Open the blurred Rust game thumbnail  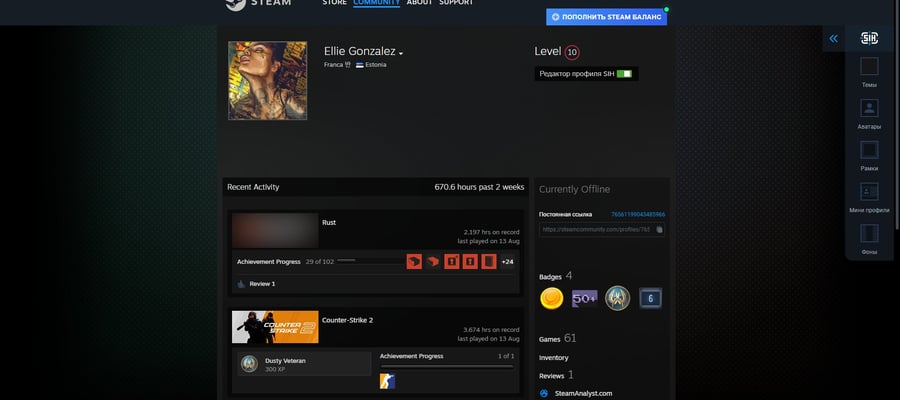tap(275, 230)
